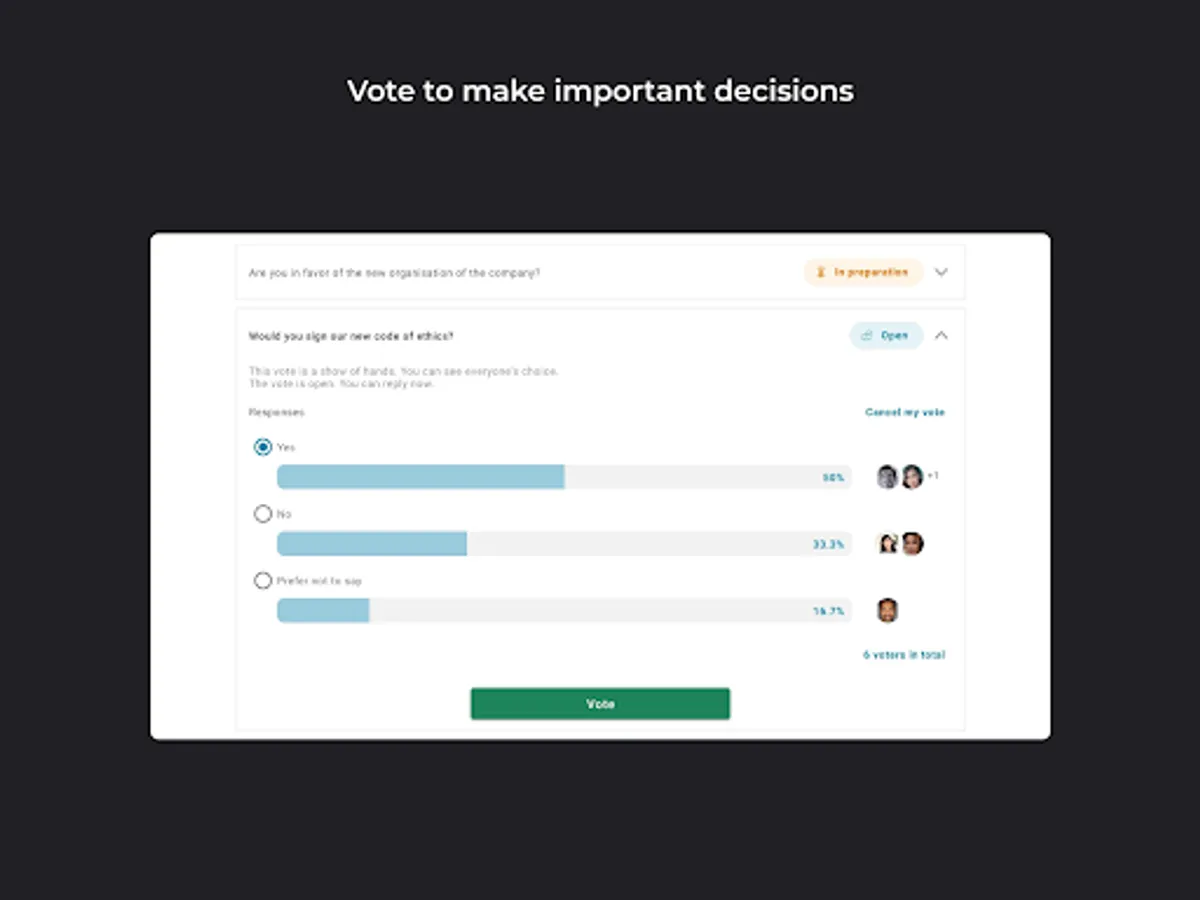
Task: Select the No radio button
Action: 263,514
